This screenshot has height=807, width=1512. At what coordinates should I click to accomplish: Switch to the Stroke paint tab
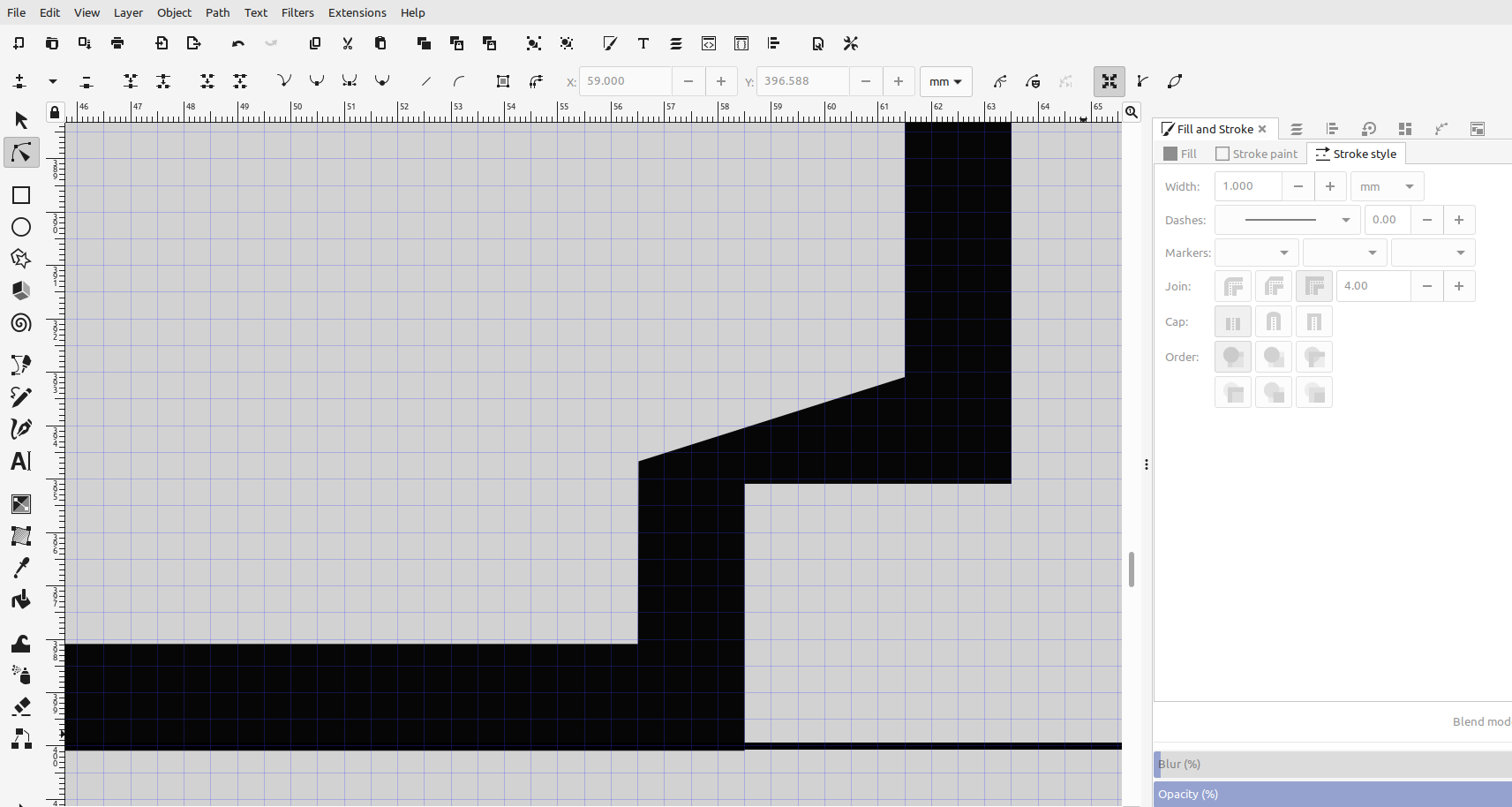click(1256, 154)
